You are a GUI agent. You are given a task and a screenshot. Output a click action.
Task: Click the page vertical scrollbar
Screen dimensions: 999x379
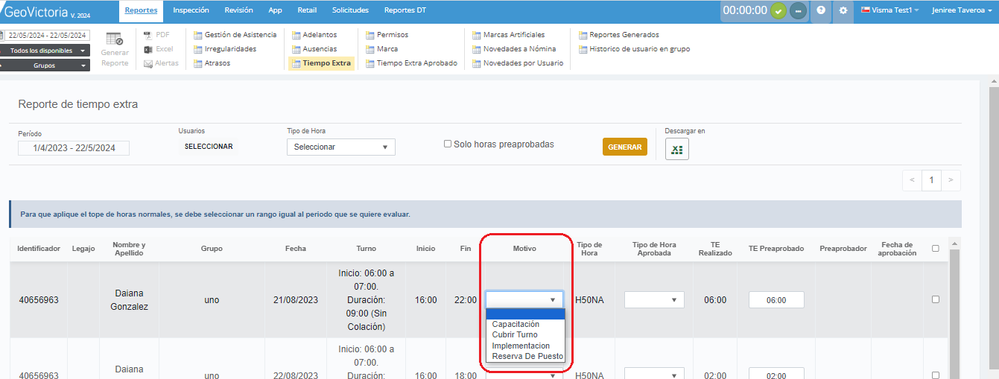point(994,229)
